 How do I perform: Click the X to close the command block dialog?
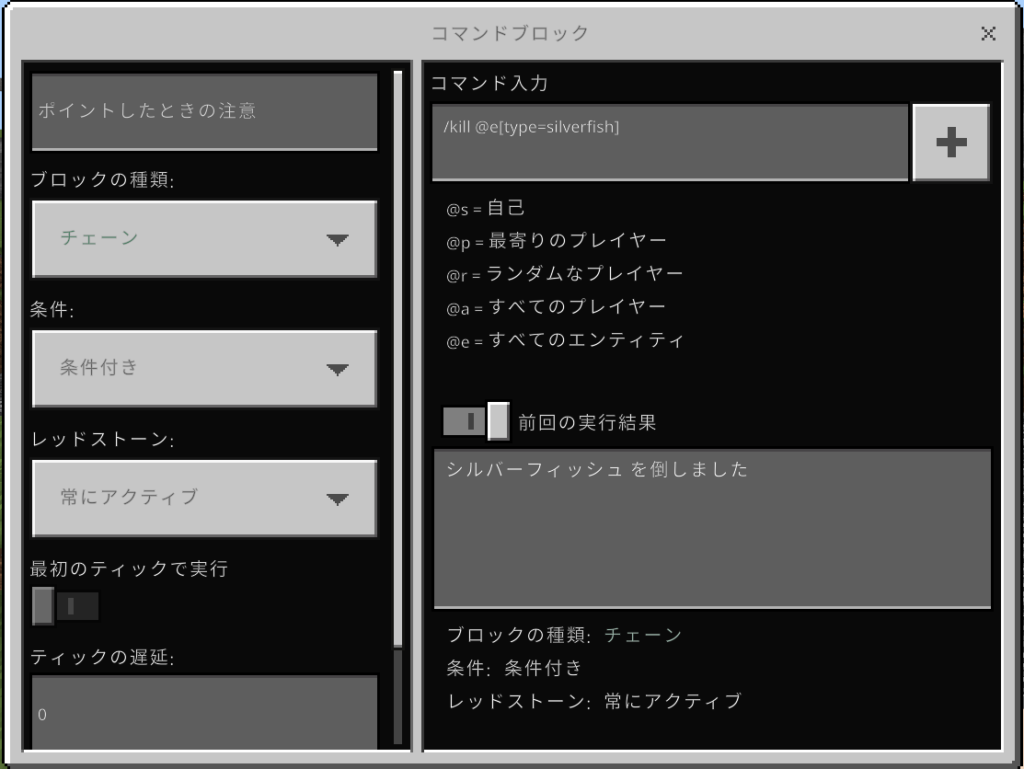(987, 33)
